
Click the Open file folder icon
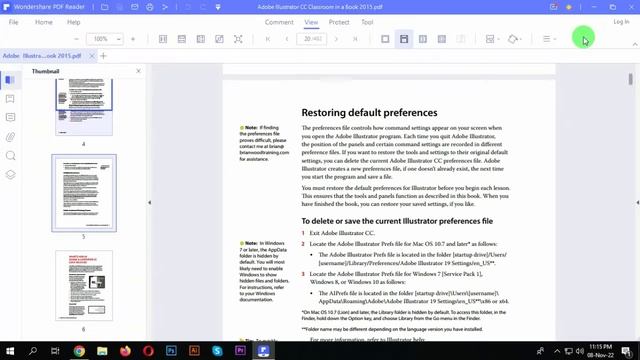(104, 7)
